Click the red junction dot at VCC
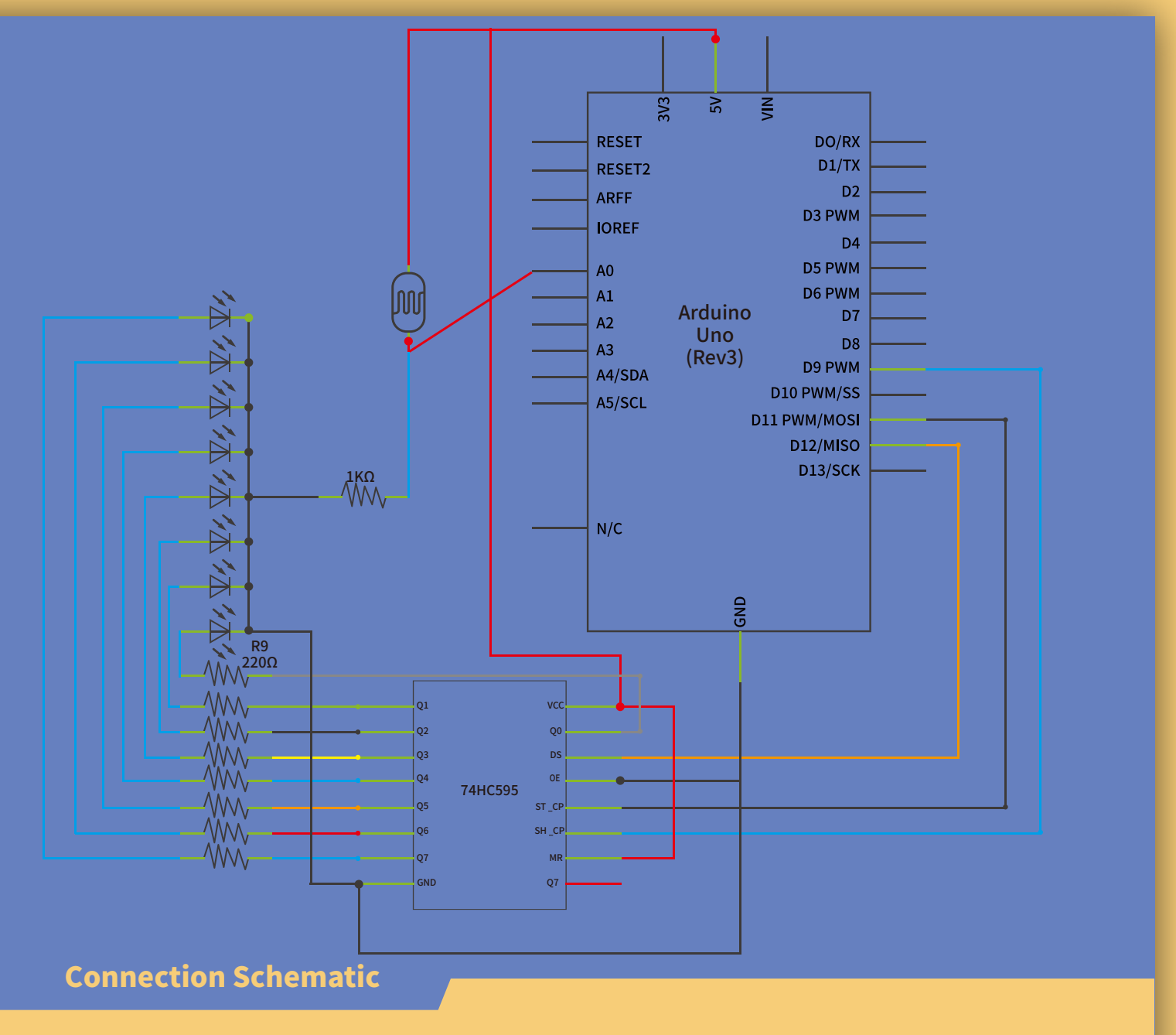Viewport: 1176px width, 1035px height. (620, 706)
